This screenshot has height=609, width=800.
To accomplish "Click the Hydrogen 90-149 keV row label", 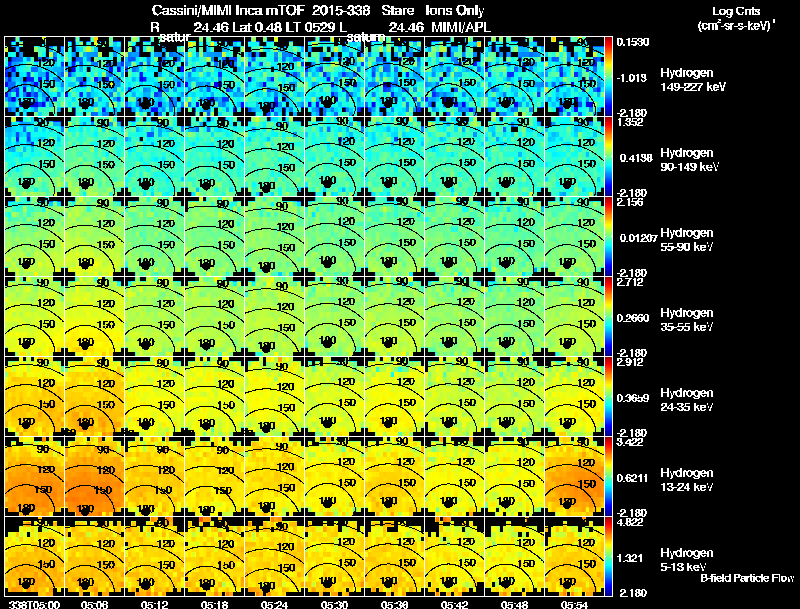I will (690, 160).
